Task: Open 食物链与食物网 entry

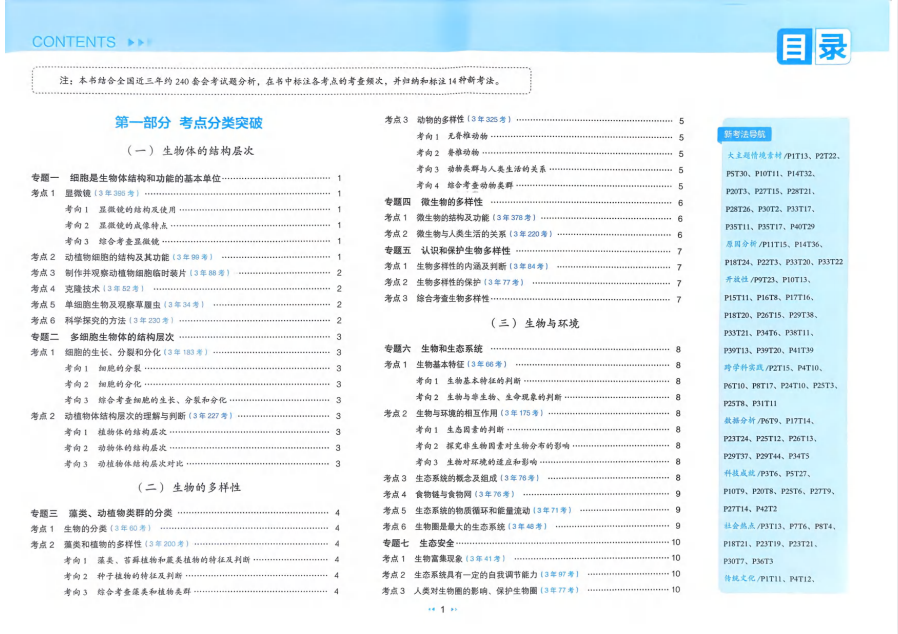Action: (x=445, y=494)
